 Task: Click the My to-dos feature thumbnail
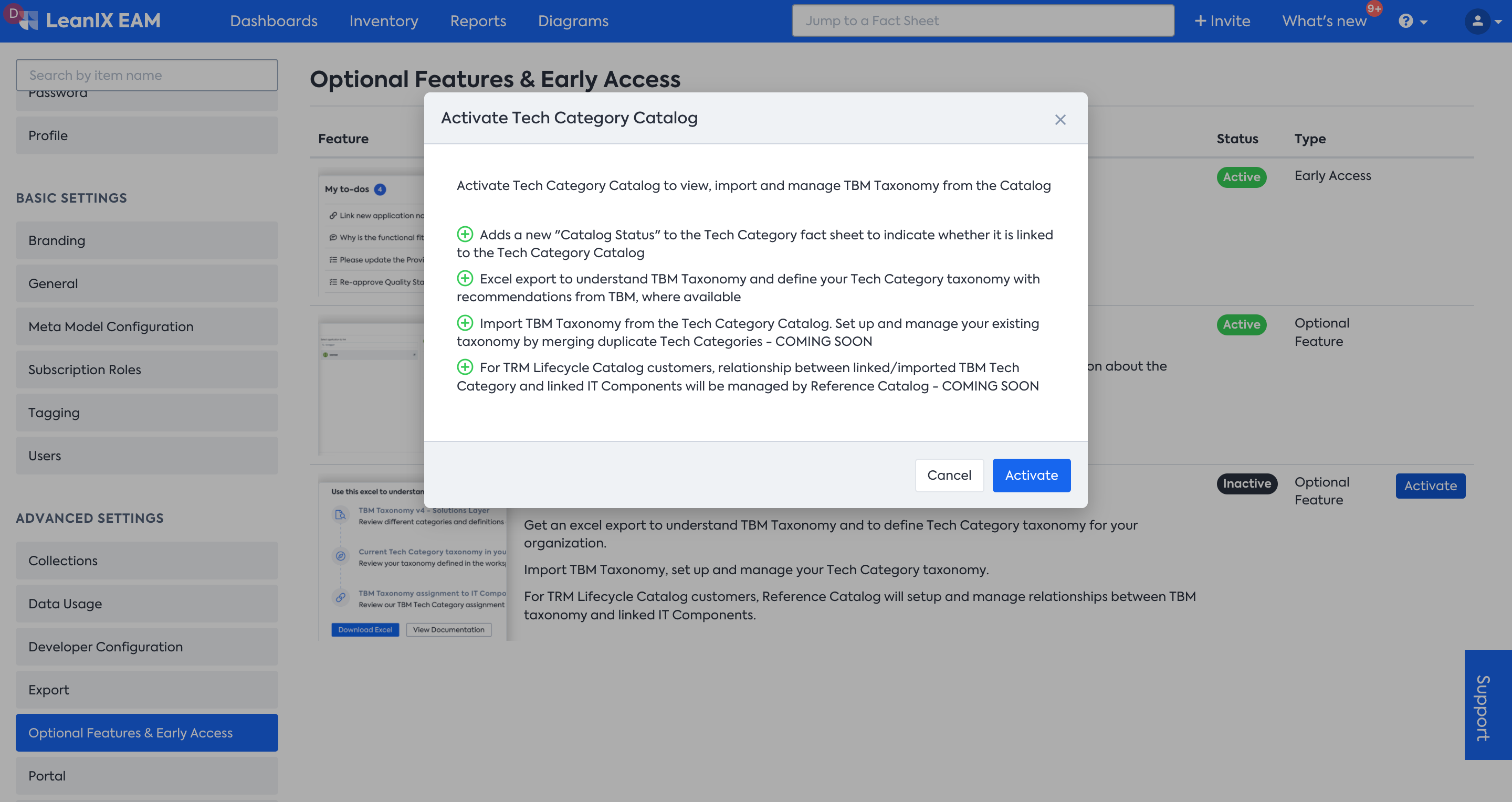pos(372,232)
